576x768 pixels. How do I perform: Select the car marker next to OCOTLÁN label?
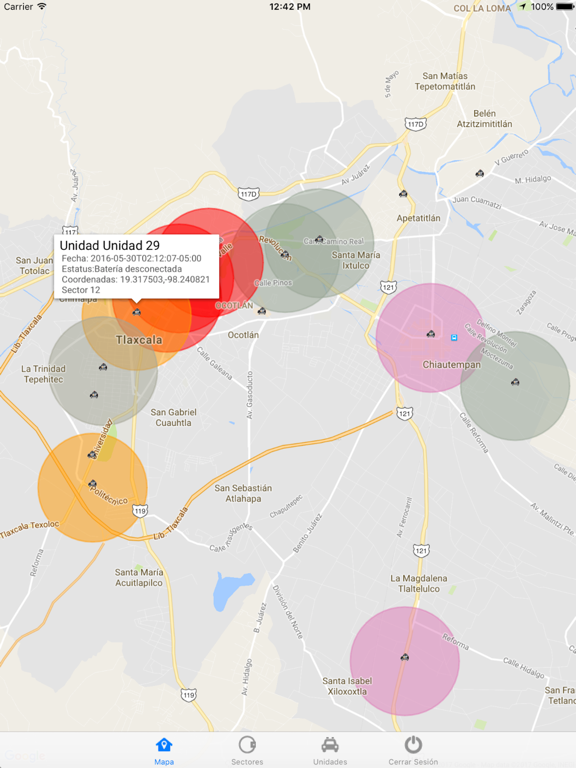[x=262, y=311]
